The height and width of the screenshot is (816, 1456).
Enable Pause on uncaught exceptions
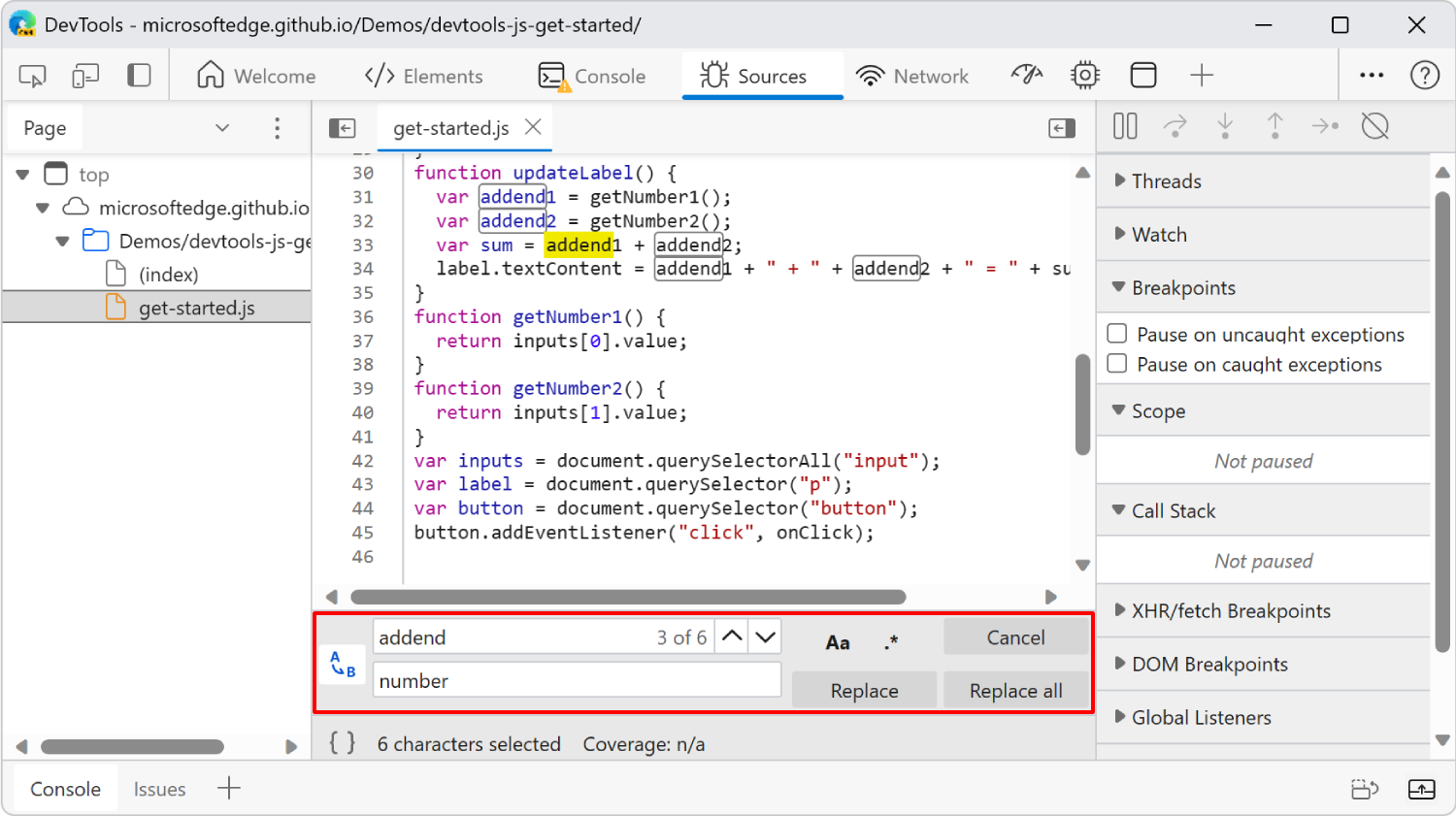1118,334
